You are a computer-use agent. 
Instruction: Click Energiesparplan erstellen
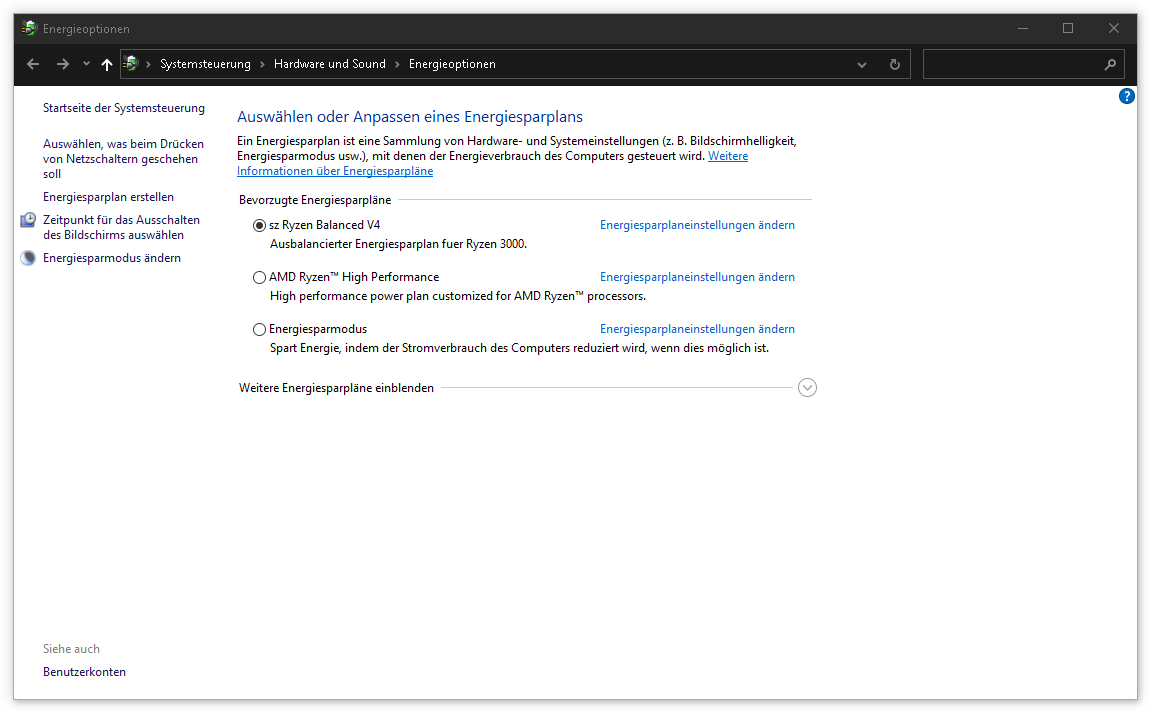coord(108,197)
